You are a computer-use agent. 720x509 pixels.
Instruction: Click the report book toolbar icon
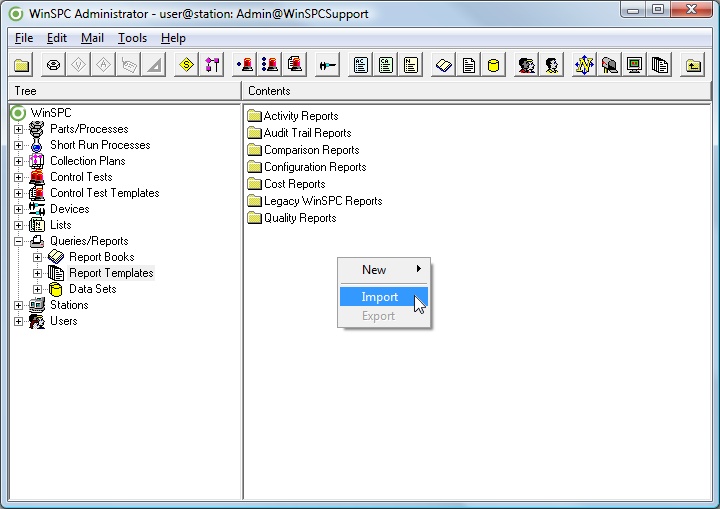tap(444, 65)
